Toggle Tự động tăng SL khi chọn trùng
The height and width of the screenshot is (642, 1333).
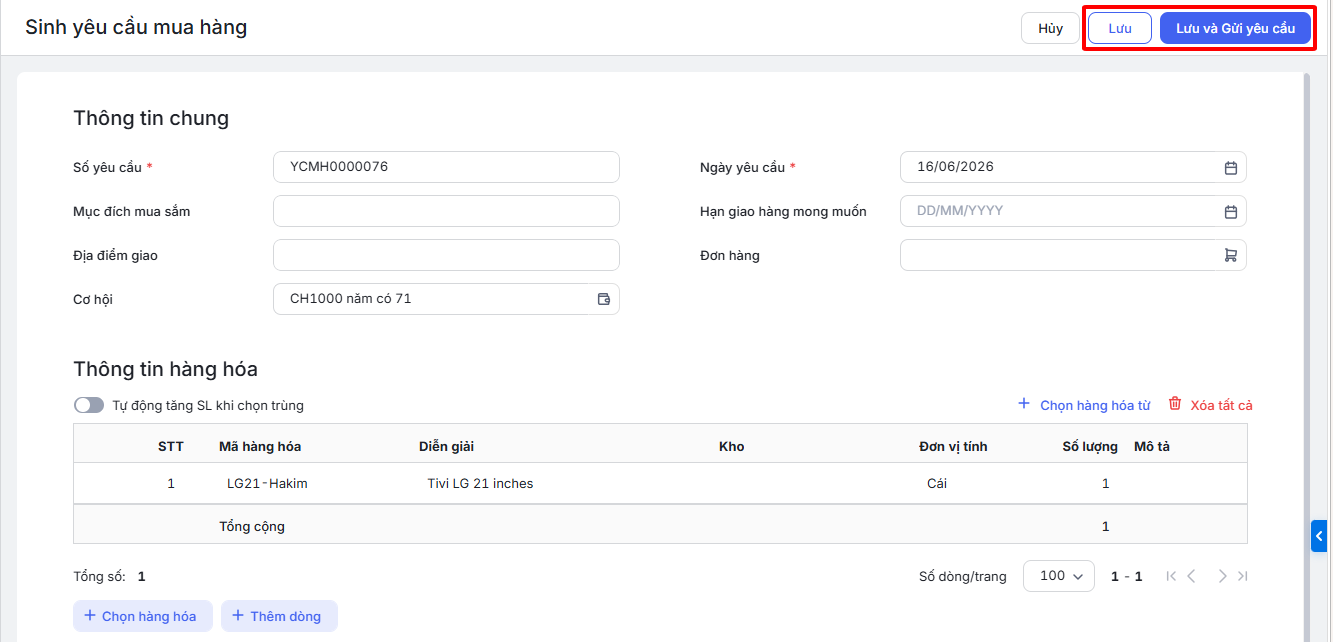(x=89, y=405)
